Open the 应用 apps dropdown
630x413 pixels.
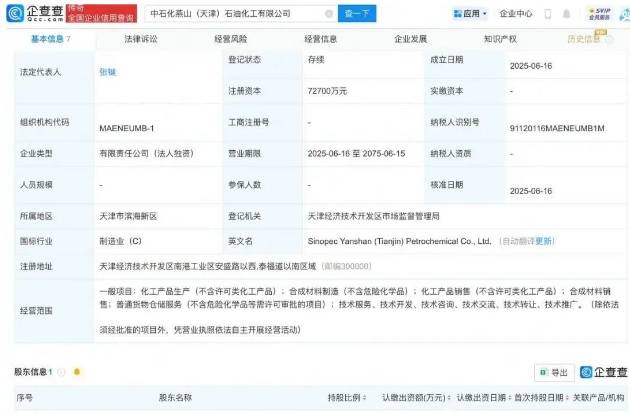tap(471, 14)
